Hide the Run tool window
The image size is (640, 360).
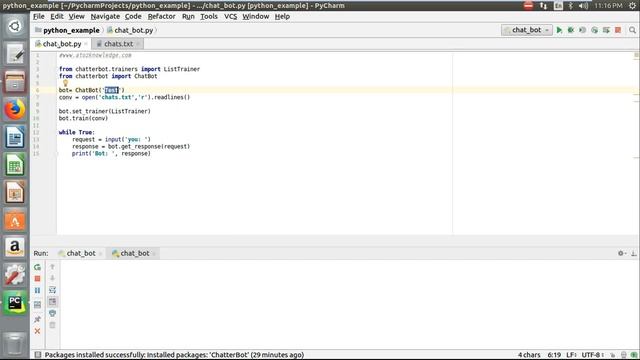pyautogui.click(x=633, y=253)
